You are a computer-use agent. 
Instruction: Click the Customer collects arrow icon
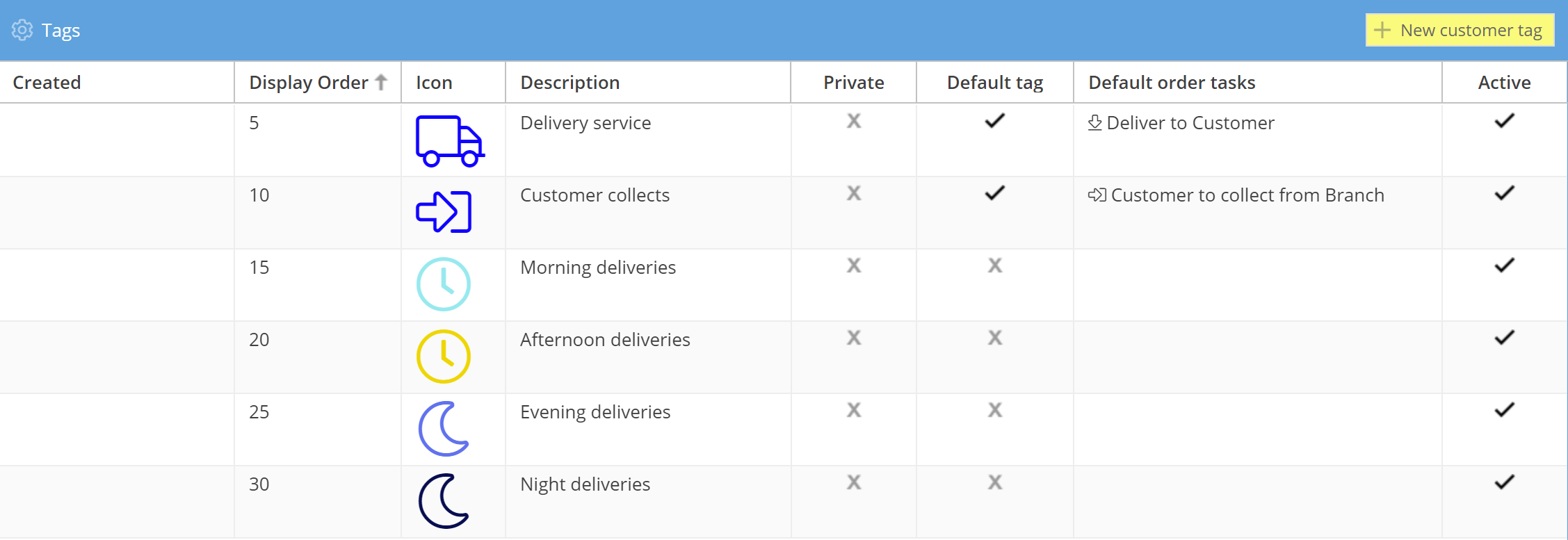tap(444, 211)
